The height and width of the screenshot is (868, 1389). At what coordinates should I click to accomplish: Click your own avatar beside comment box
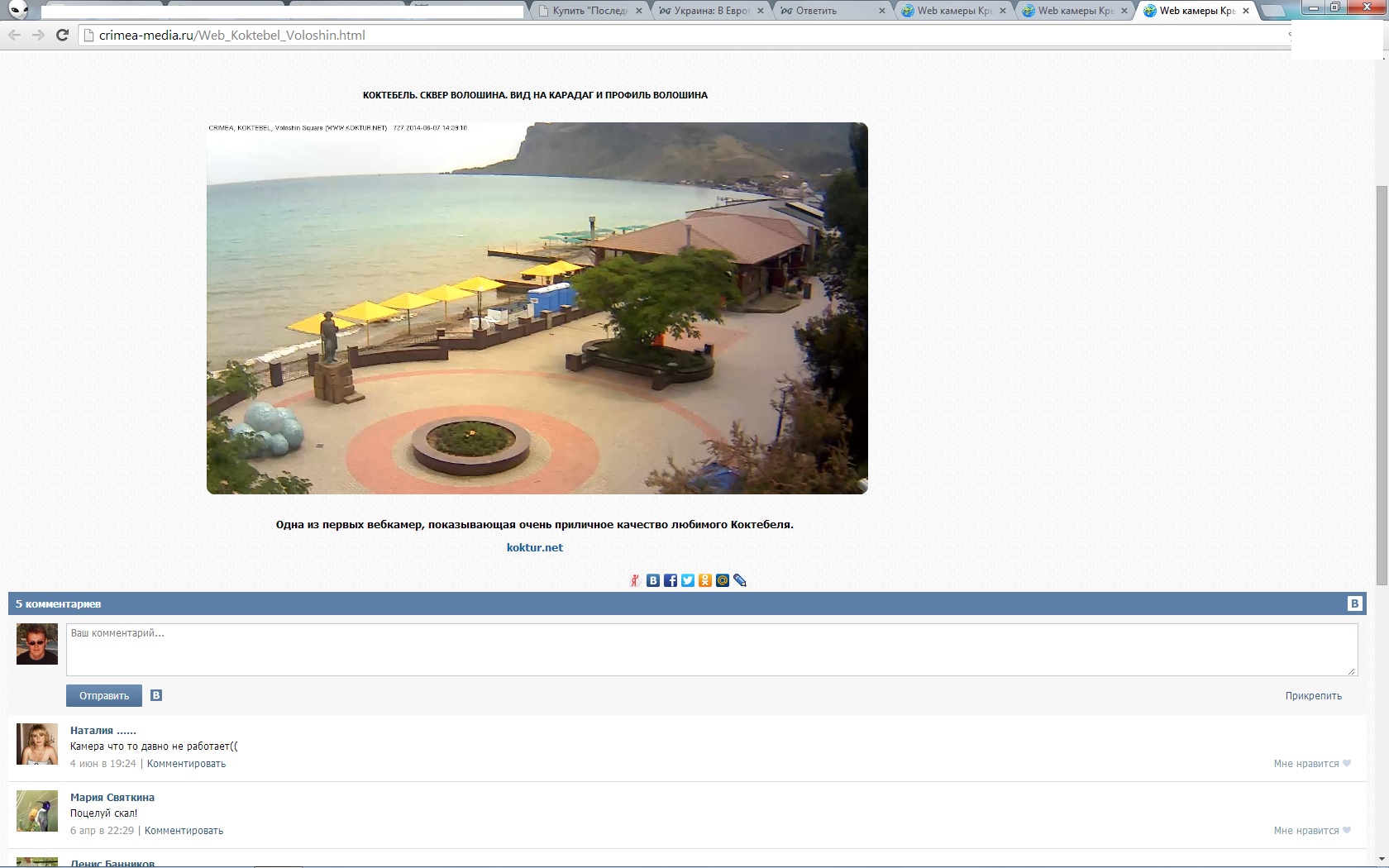(x=37, y=644)
